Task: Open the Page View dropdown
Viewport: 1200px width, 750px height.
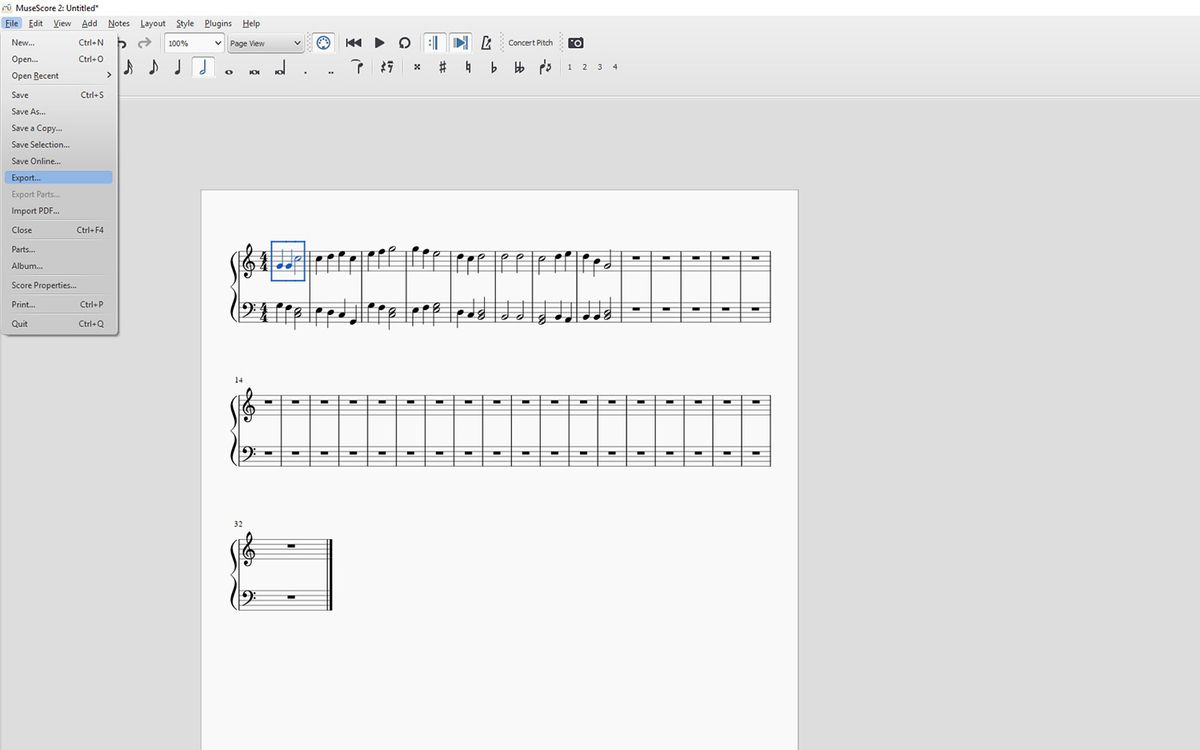Action: (x=263, y=43)
